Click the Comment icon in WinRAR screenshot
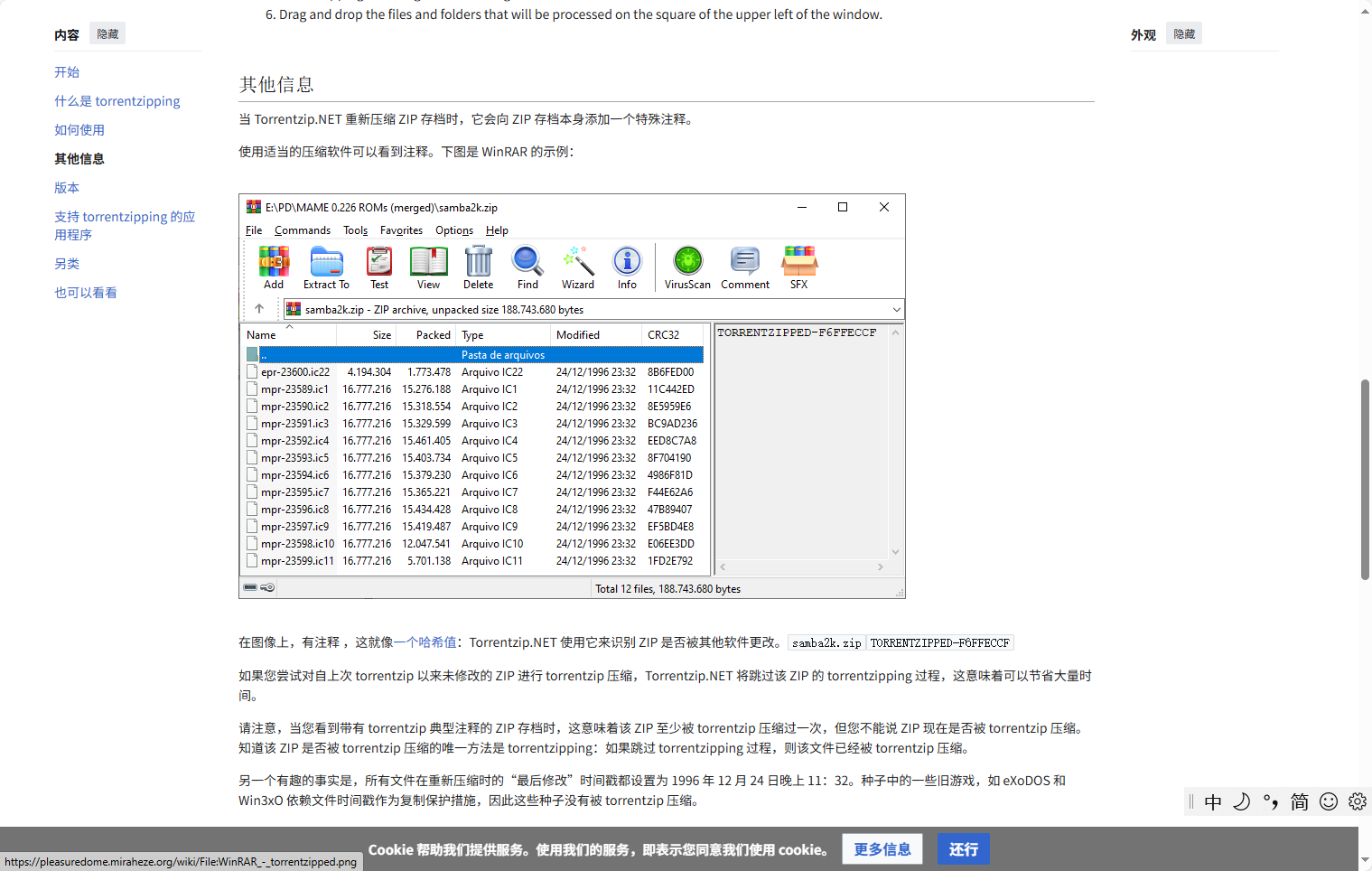 tap(745, 267)
